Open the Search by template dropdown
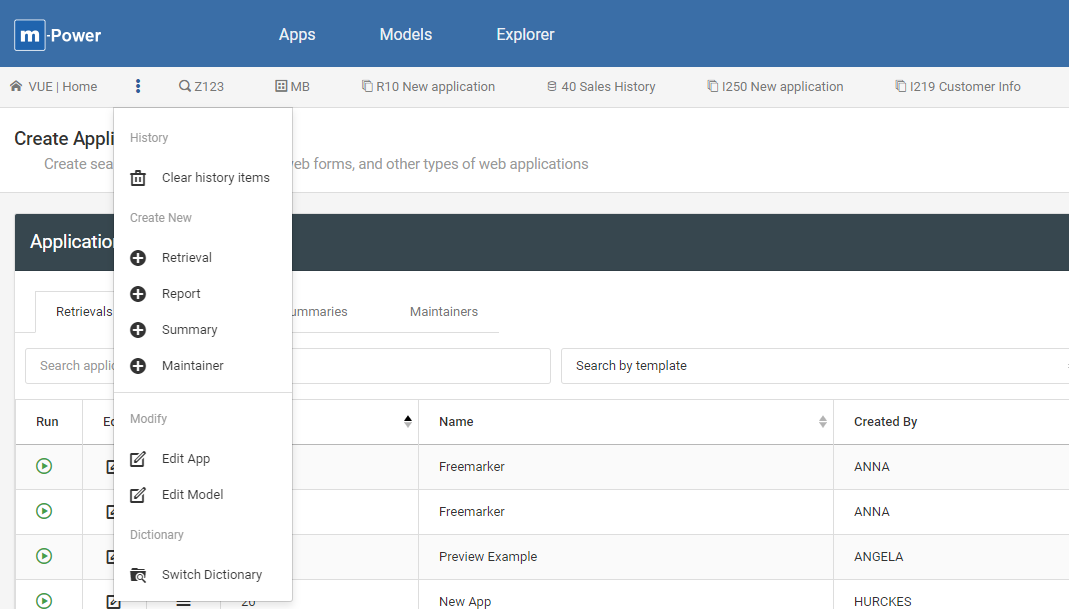The image size is (1069, 609). pos(814,366)
